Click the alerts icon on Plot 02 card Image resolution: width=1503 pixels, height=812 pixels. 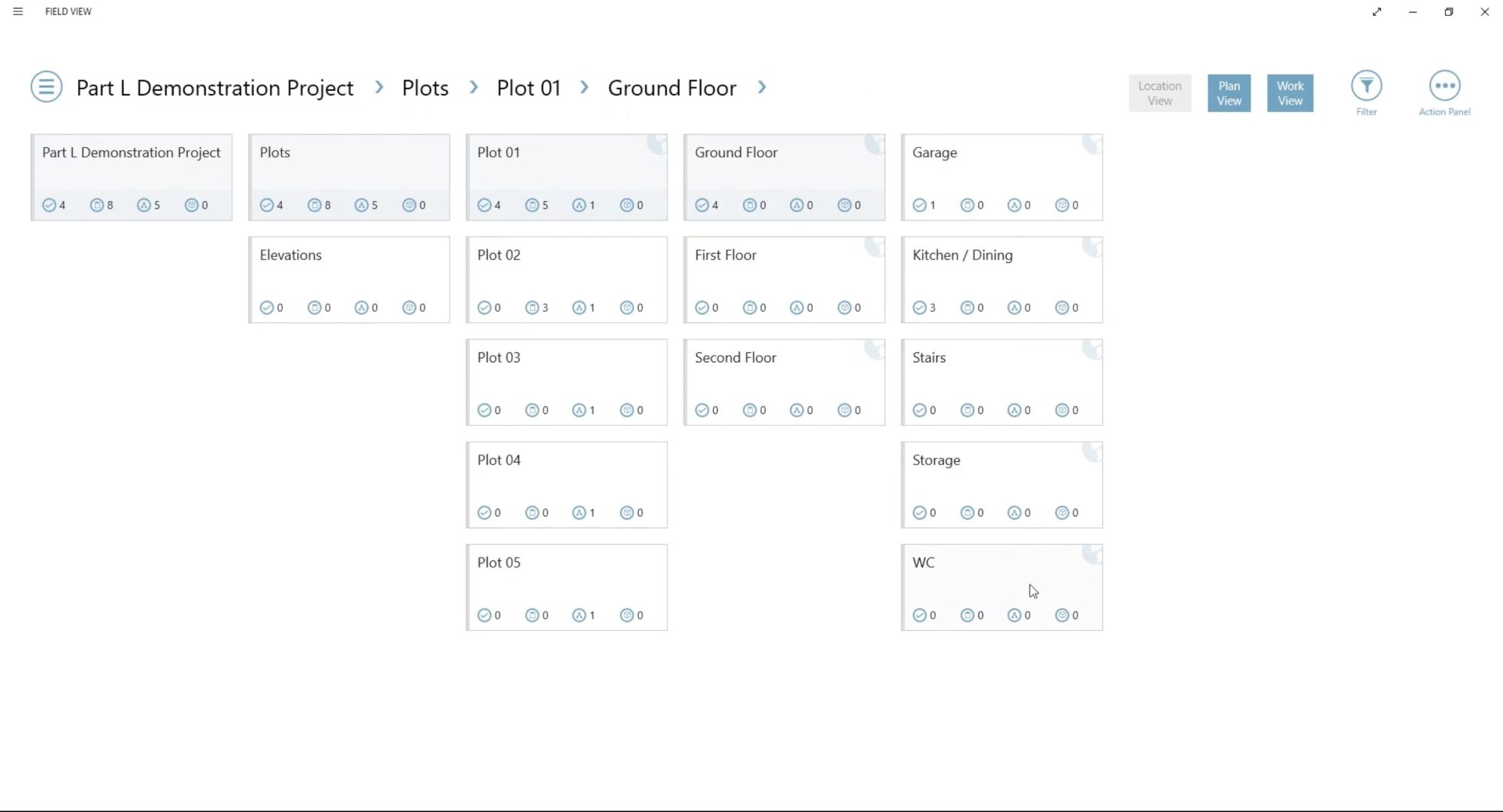tap(580, 307)
